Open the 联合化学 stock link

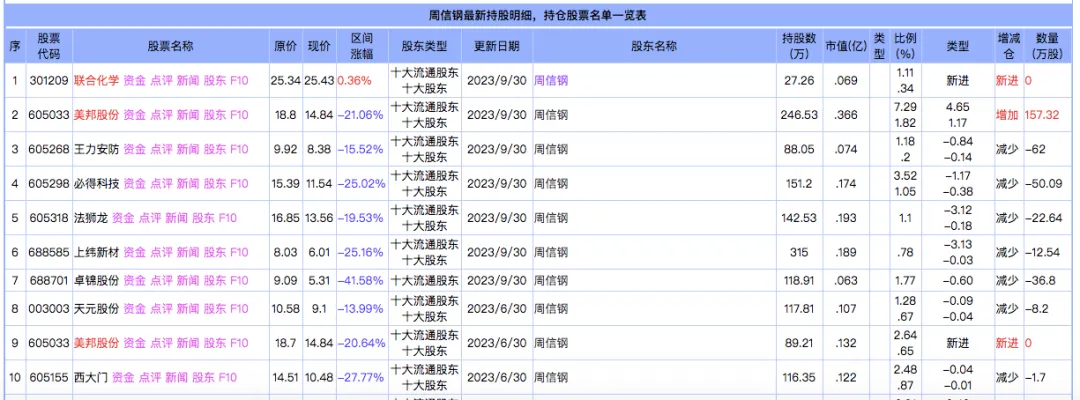point(96,81)
